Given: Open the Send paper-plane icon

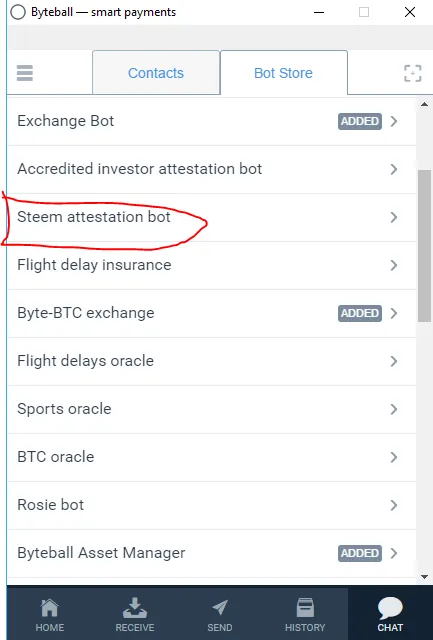Looking at the screenshot, I should (220, 607).
